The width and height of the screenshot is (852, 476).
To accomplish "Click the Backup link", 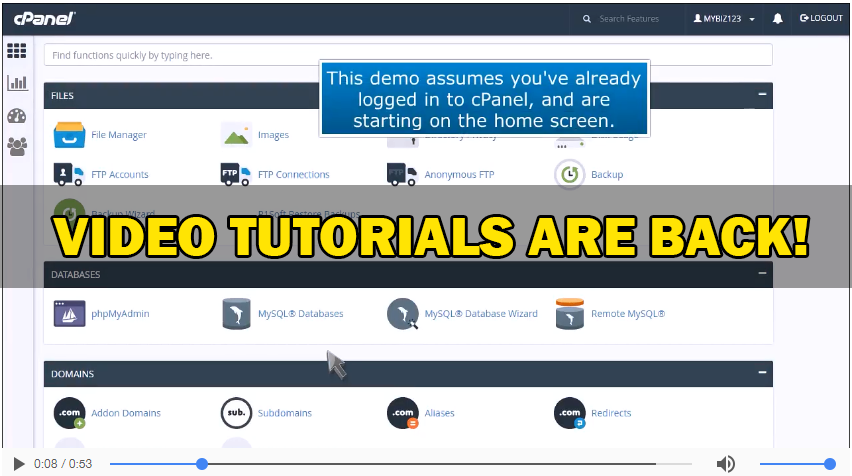I will [607, 174].
